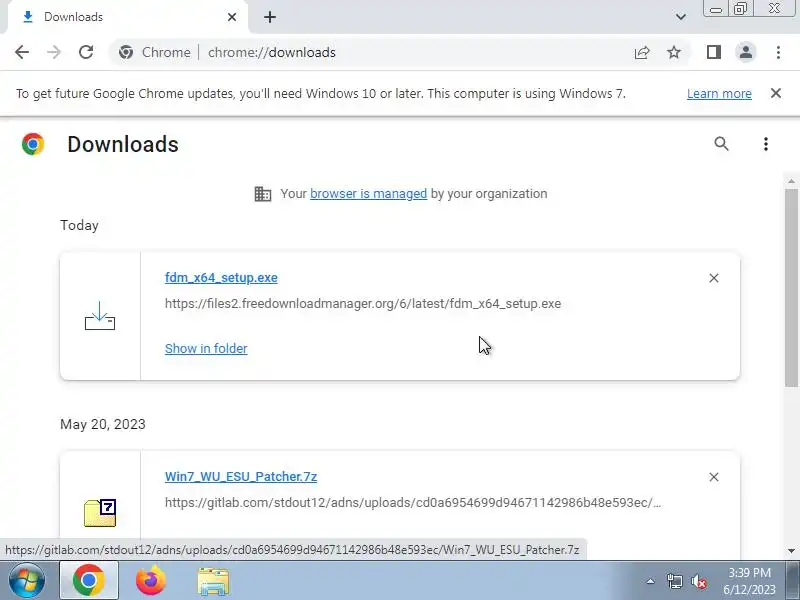This screenshot has height=600, width=800.
Task: Open the Win7_WU_ESU_Patcher.7z file link
Action: (241, 477)
